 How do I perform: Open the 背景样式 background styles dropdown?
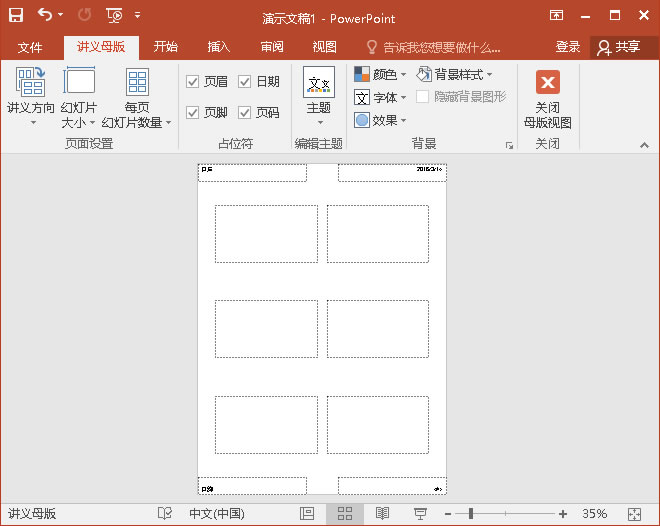click(x=455, y=75)
